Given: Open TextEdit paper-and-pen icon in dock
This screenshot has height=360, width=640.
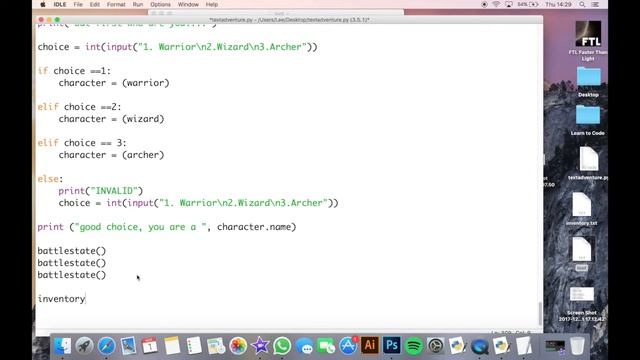Looking at the screenshot, I should click(524, 346).
